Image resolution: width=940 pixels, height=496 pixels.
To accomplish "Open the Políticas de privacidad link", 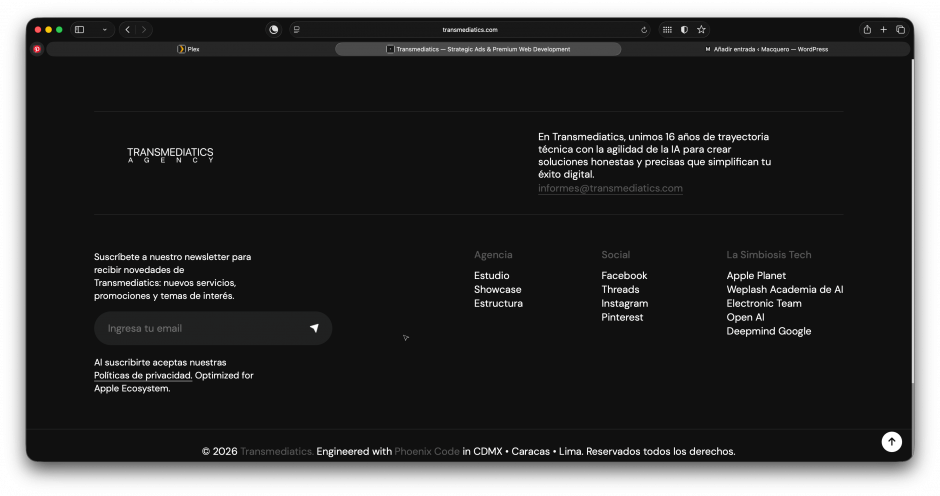I will [142, 376].
